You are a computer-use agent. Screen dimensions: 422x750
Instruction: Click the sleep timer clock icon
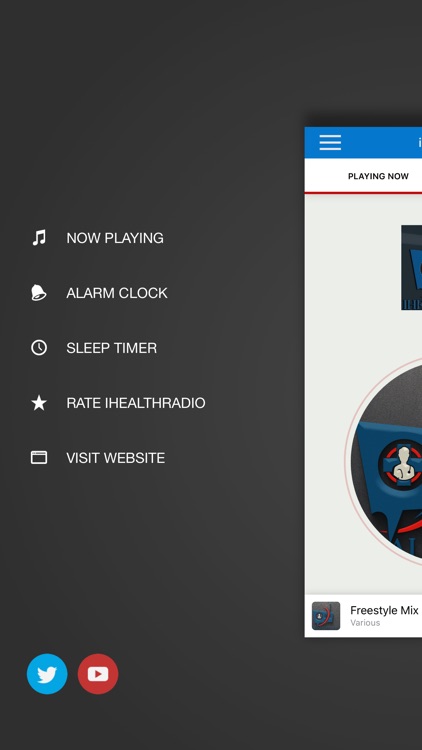39,348
